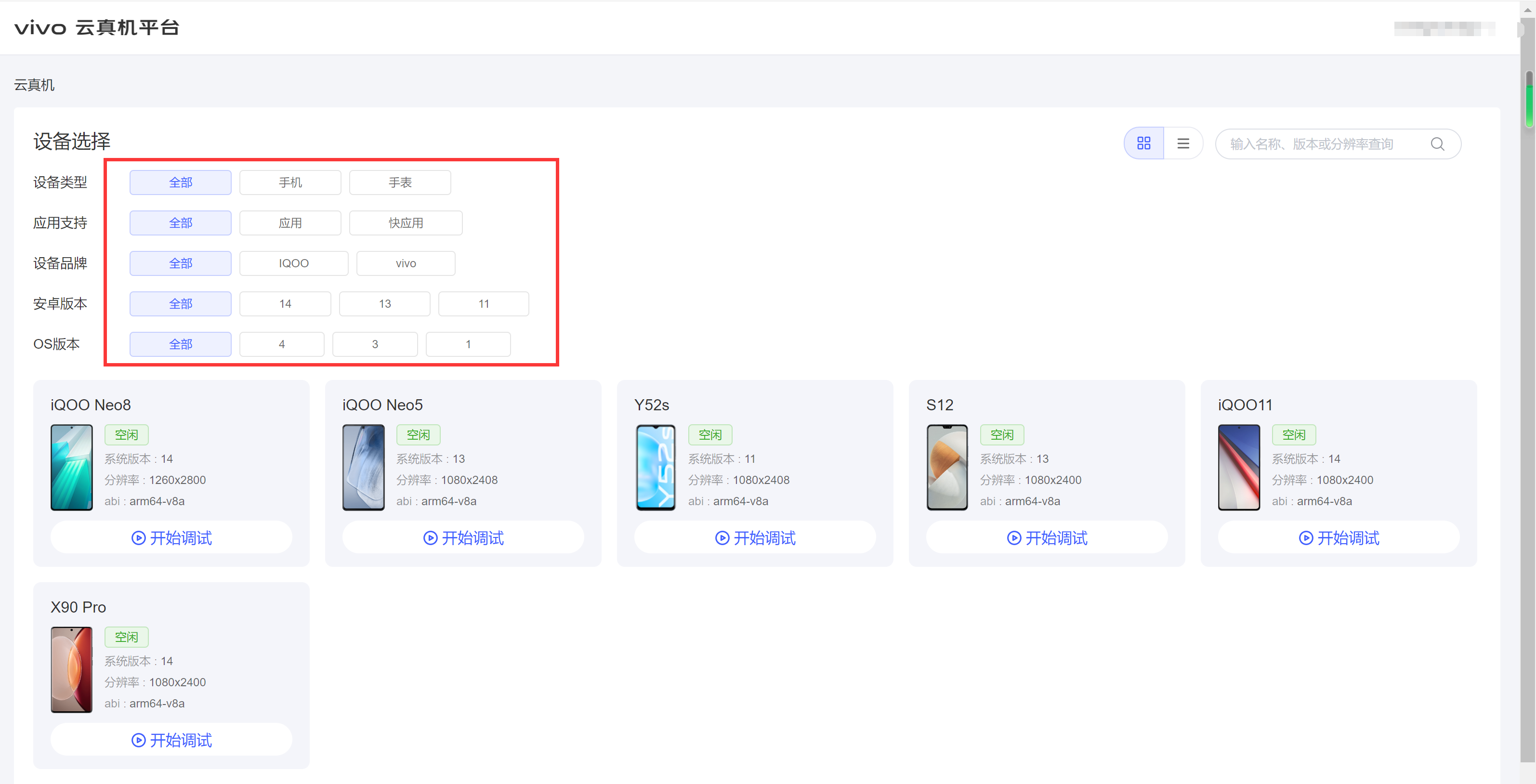The width and height of the screenshot is (1536, 784).
Task: Select OS version 4 filter
Action: (281, 344)
